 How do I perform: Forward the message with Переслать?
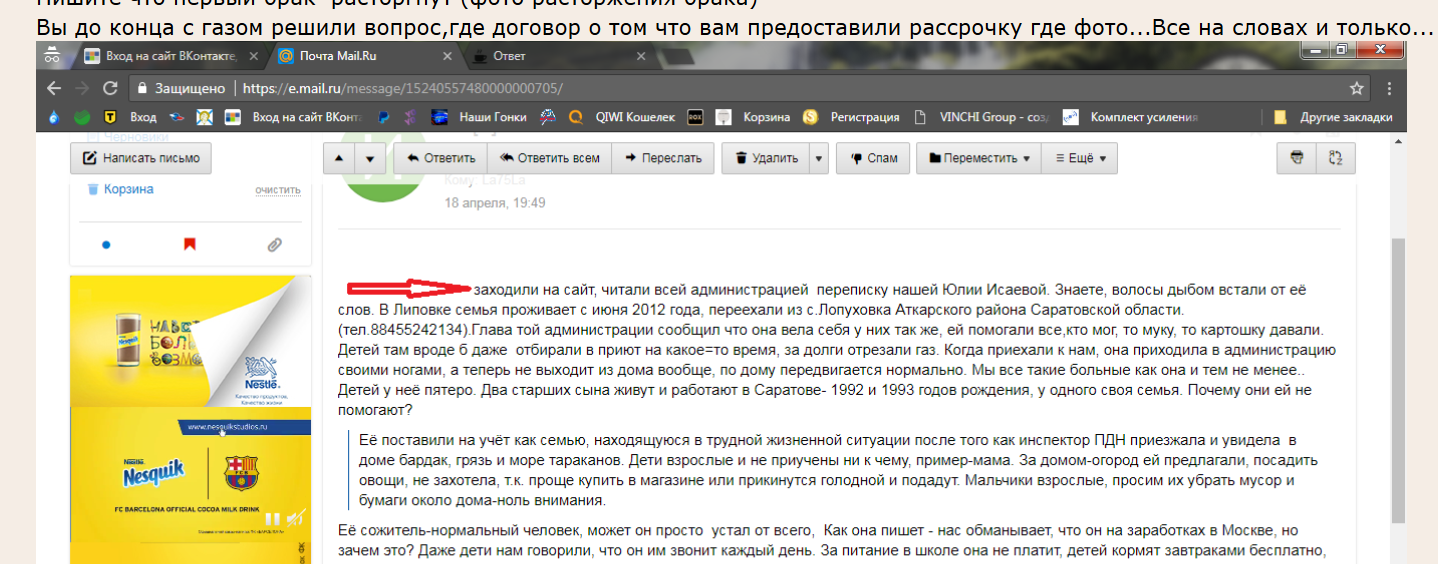(663, 158)
